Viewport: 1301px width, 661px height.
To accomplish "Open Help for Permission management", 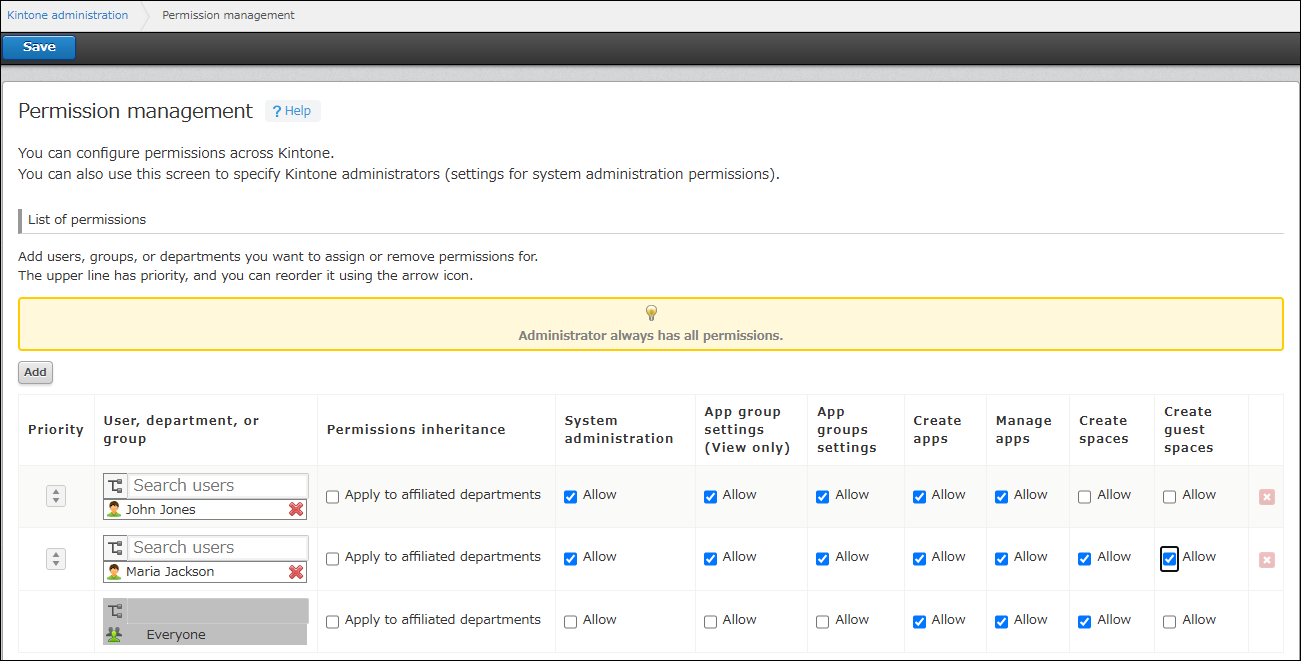I will pyautogui.click(x=292, y=110).
